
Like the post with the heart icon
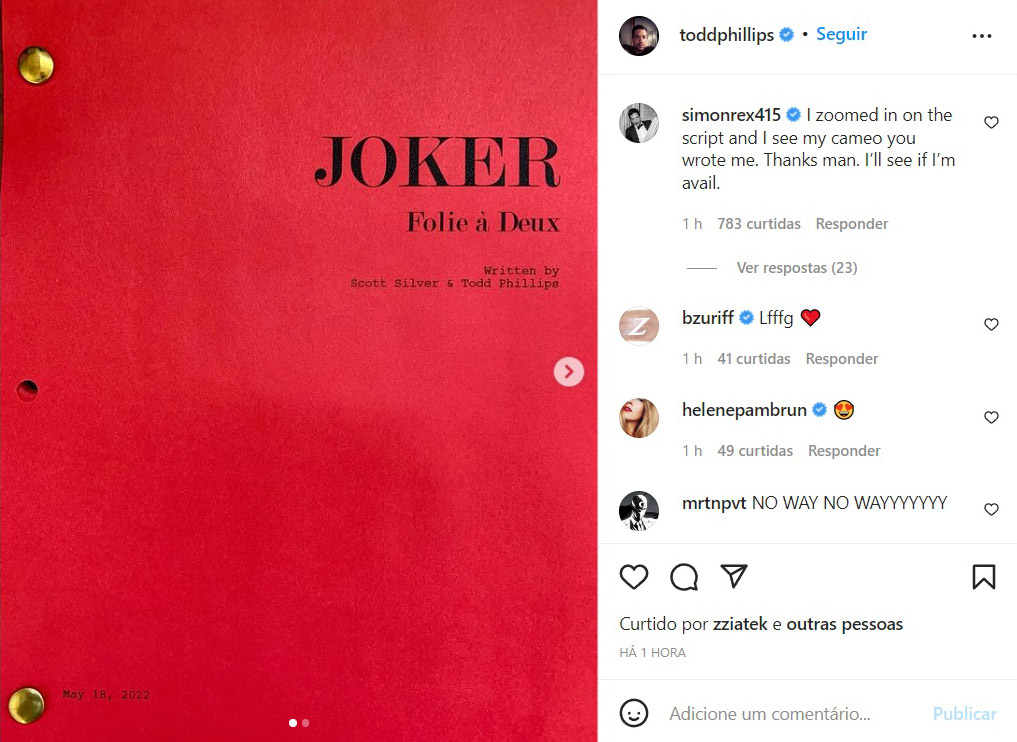pyautogui.click(x=634, y=577)
